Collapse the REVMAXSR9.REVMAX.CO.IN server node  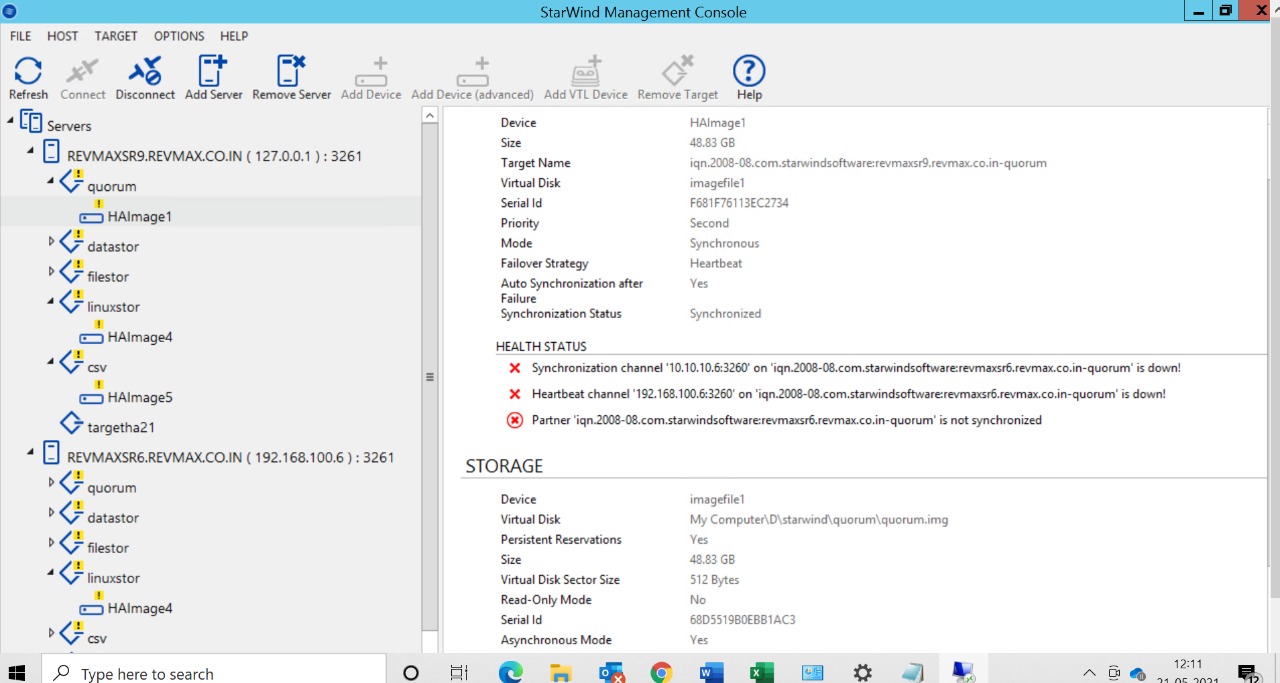[x=32, y=151]
